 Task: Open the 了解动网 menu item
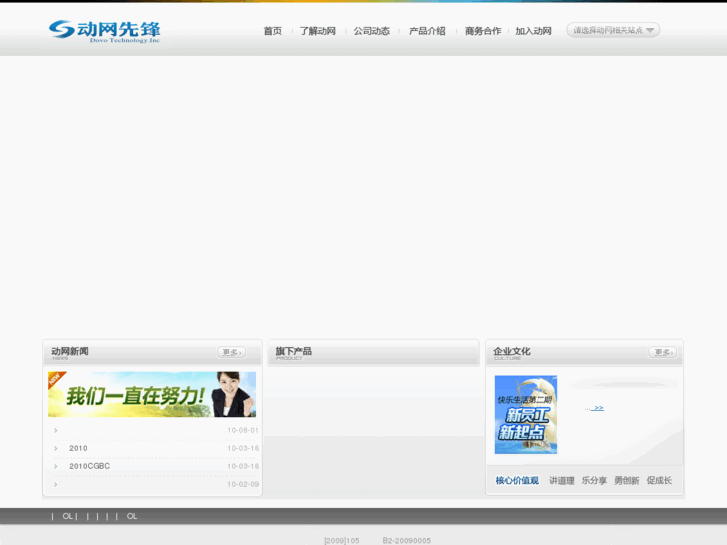click(318, 31)
